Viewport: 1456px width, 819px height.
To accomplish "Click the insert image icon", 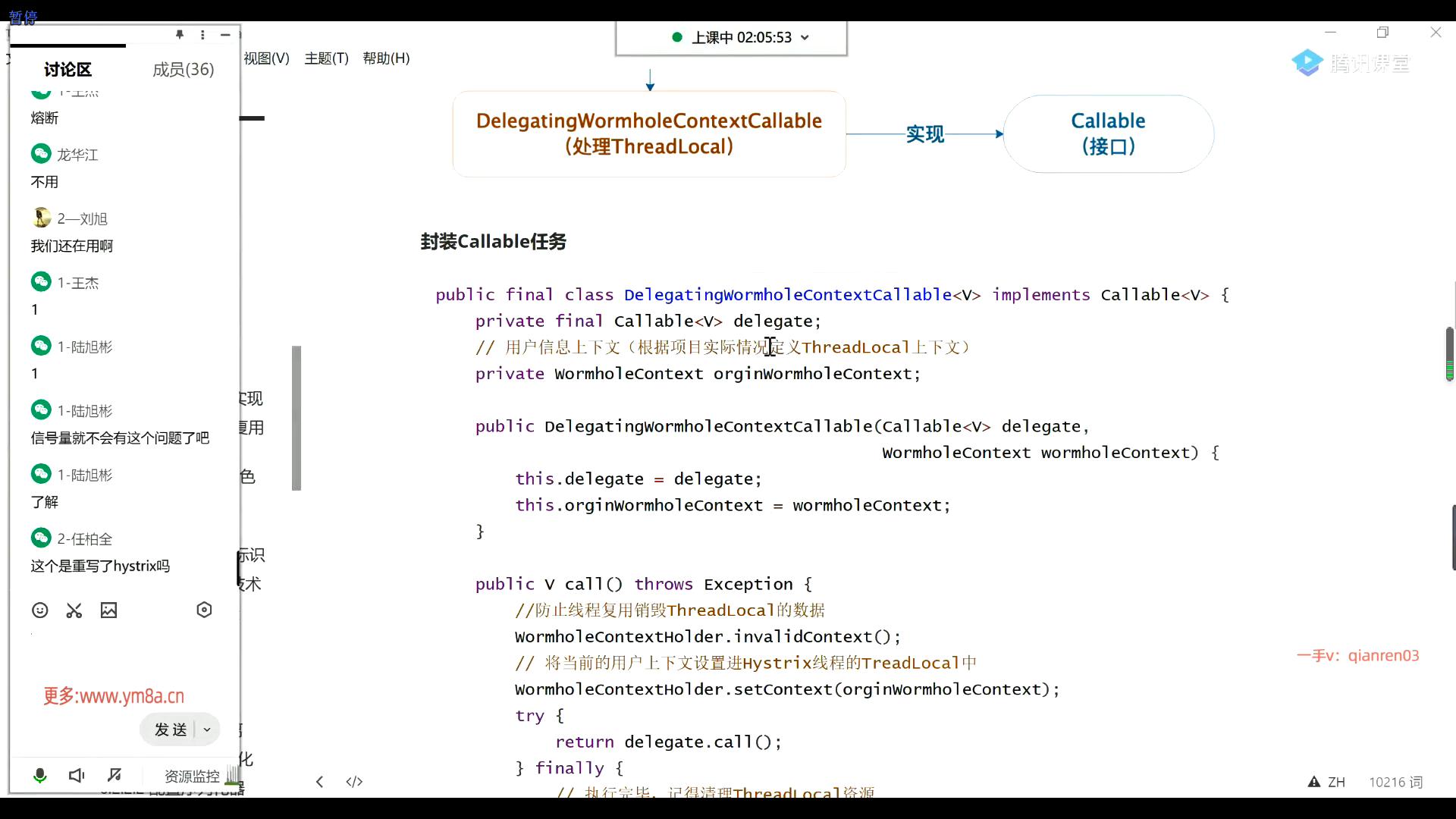I will [108, 610].
